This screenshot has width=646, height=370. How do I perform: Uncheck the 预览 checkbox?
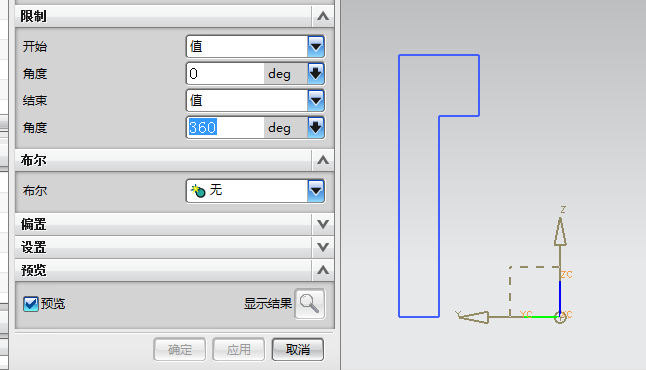click(x=31, y=304)
